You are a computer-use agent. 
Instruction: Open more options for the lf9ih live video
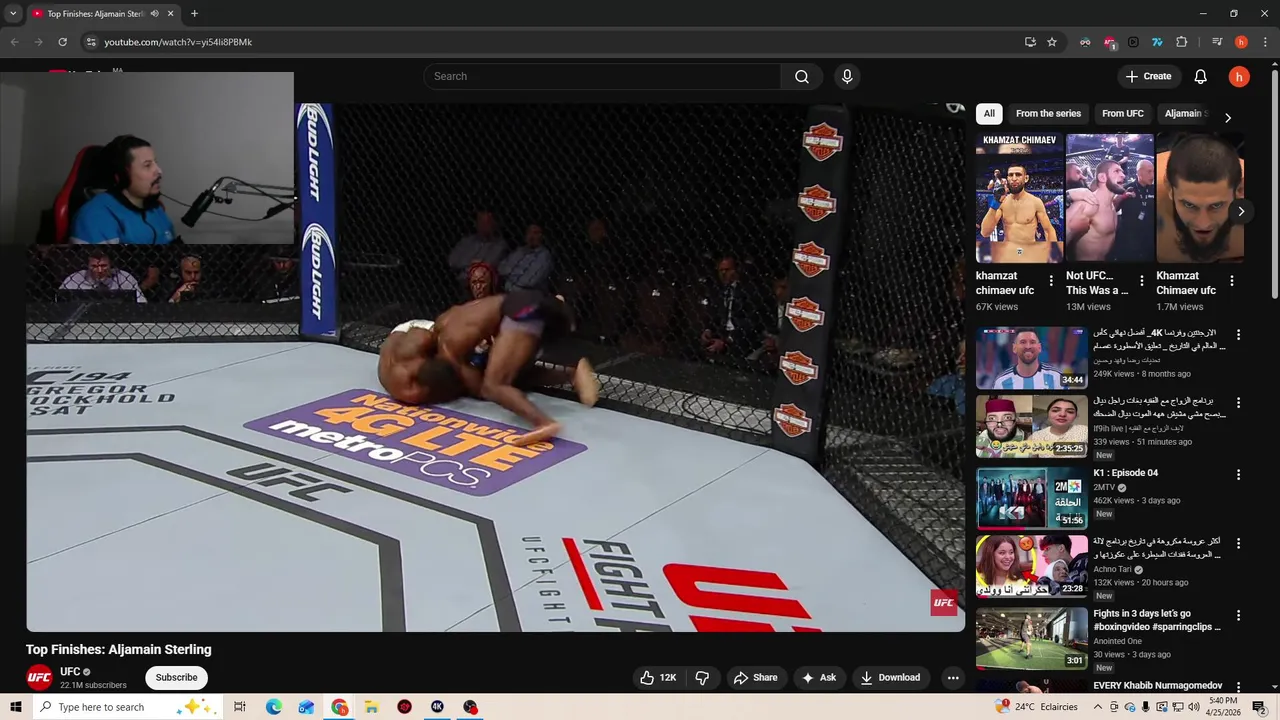(x=1238, y=403)
